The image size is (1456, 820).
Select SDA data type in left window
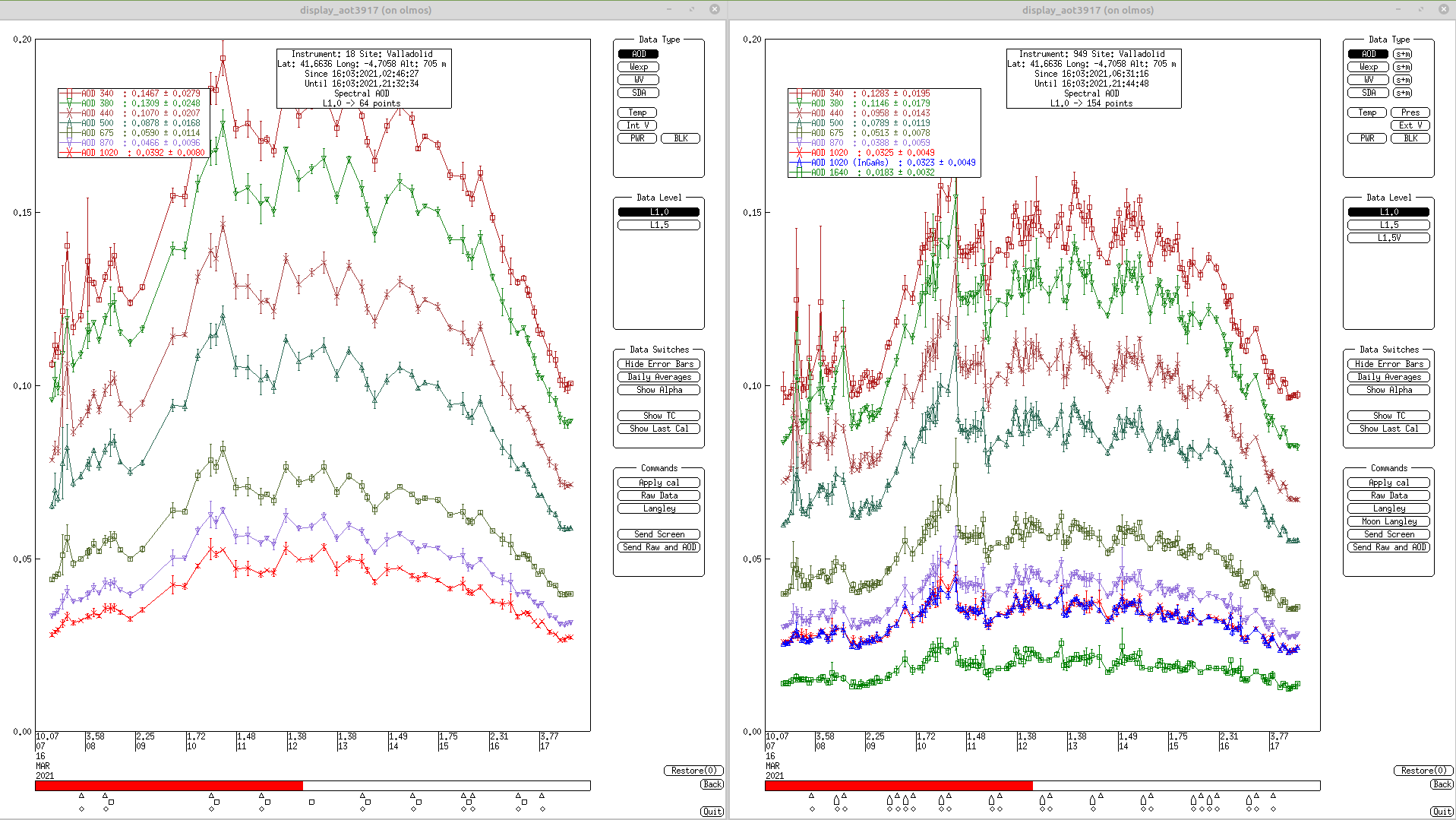(638, 93)
